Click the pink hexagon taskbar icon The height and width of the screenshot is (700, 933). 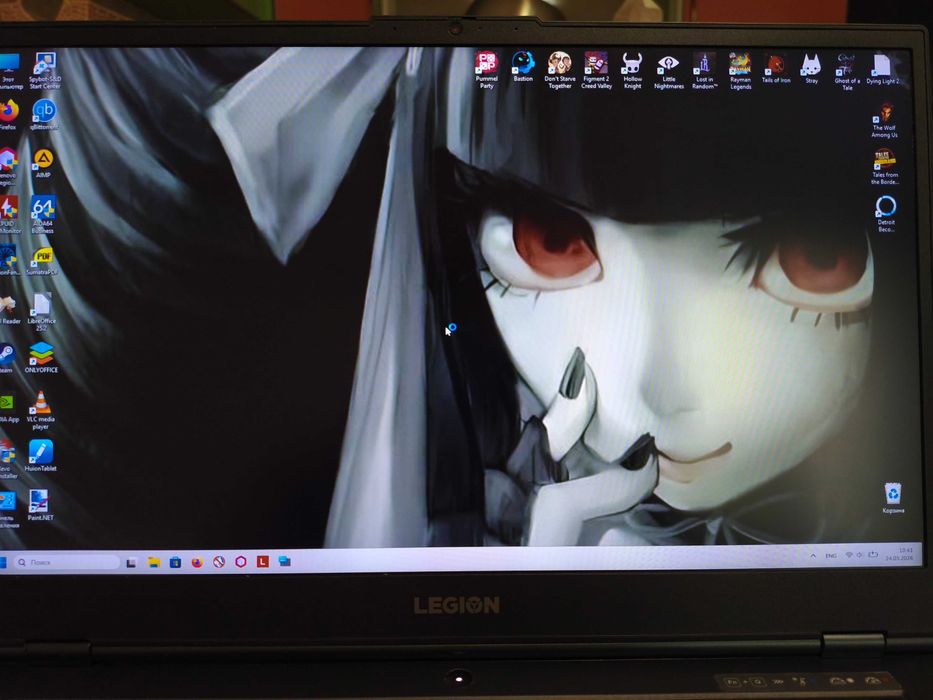(x=240, y=562)
